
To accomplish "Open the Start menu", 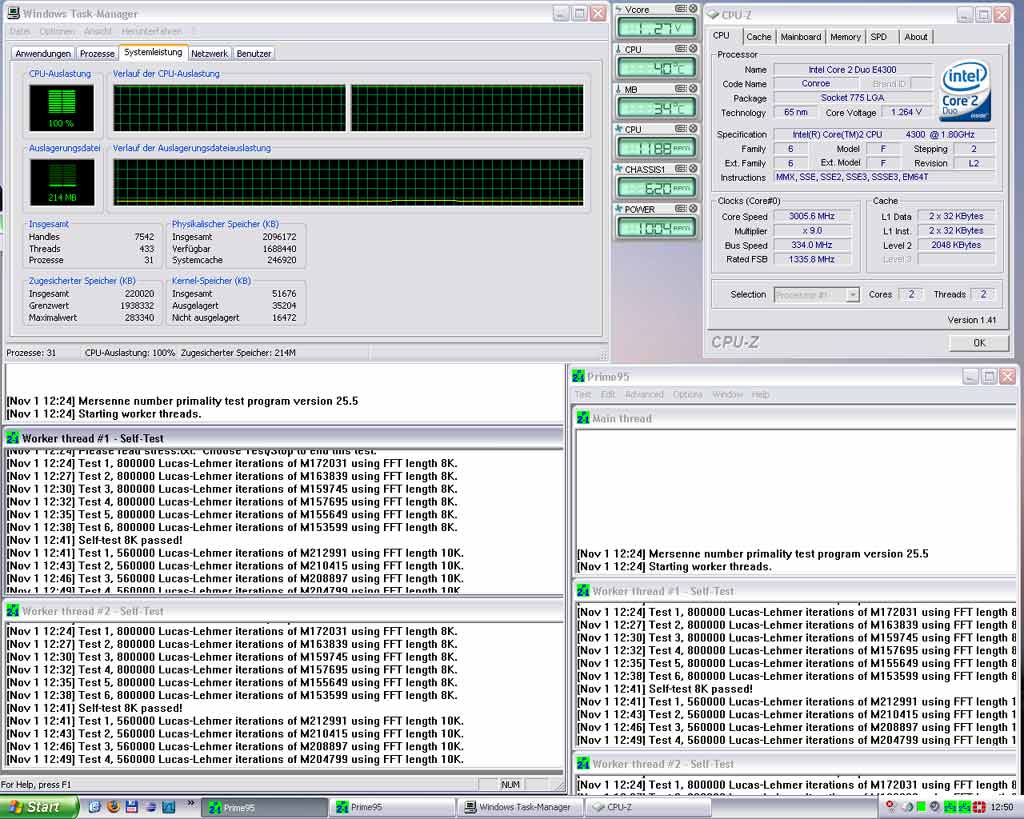I will [37, 807].
